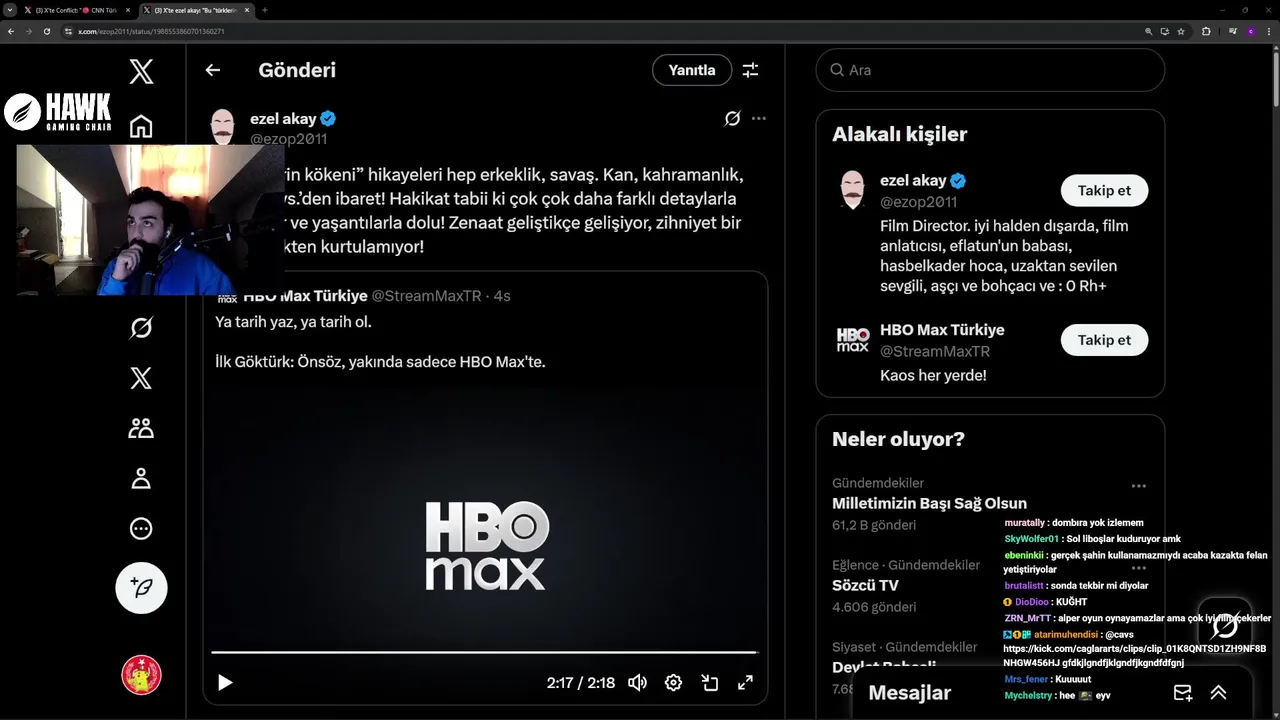1280x720 pixels.
Task: Reload the page
Action: [46, 31]
